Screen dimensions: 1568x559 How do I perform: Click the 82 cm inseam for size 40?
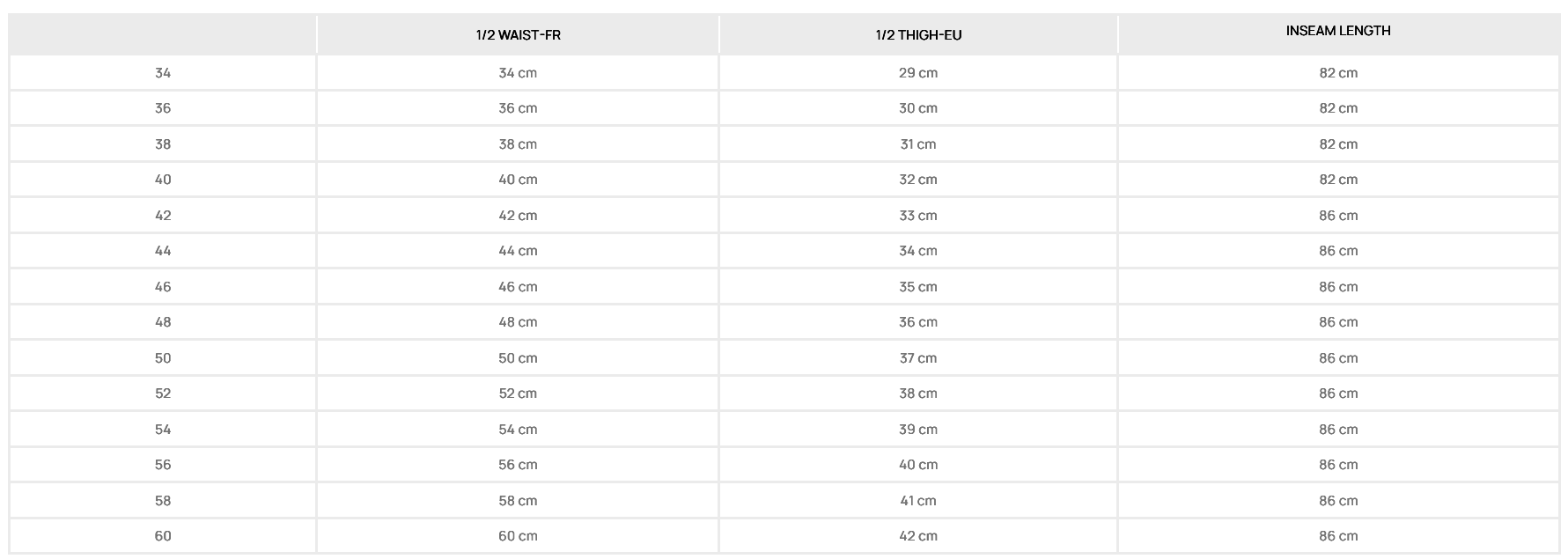[1338, 180]
